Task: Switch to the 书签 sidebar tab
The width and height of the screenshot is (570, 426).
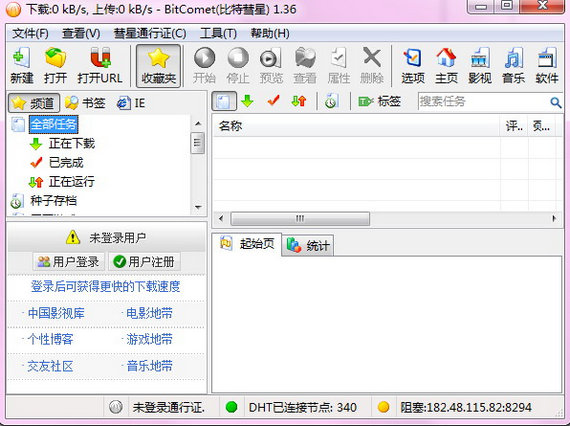Action: click(85, 103)
